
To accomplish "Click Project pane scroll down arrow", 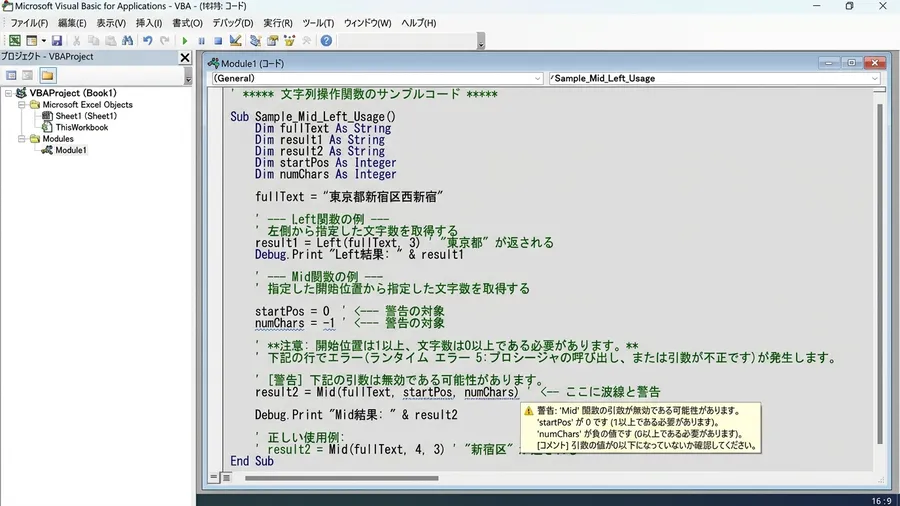I will pyautogui.click(x=188, y=80).
